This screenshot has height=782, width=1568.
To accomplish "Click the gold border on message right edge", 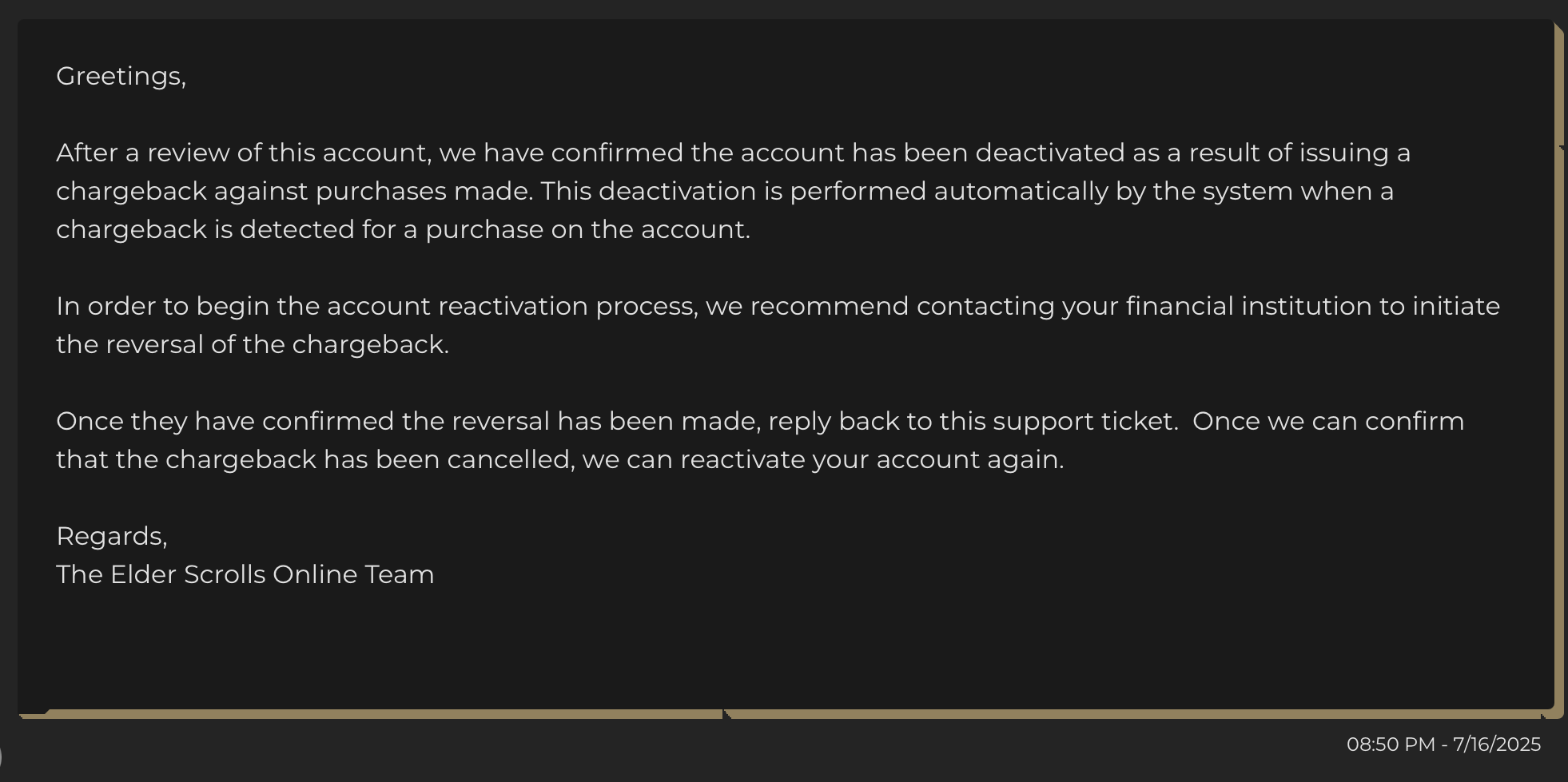I will click(1558, 367).
